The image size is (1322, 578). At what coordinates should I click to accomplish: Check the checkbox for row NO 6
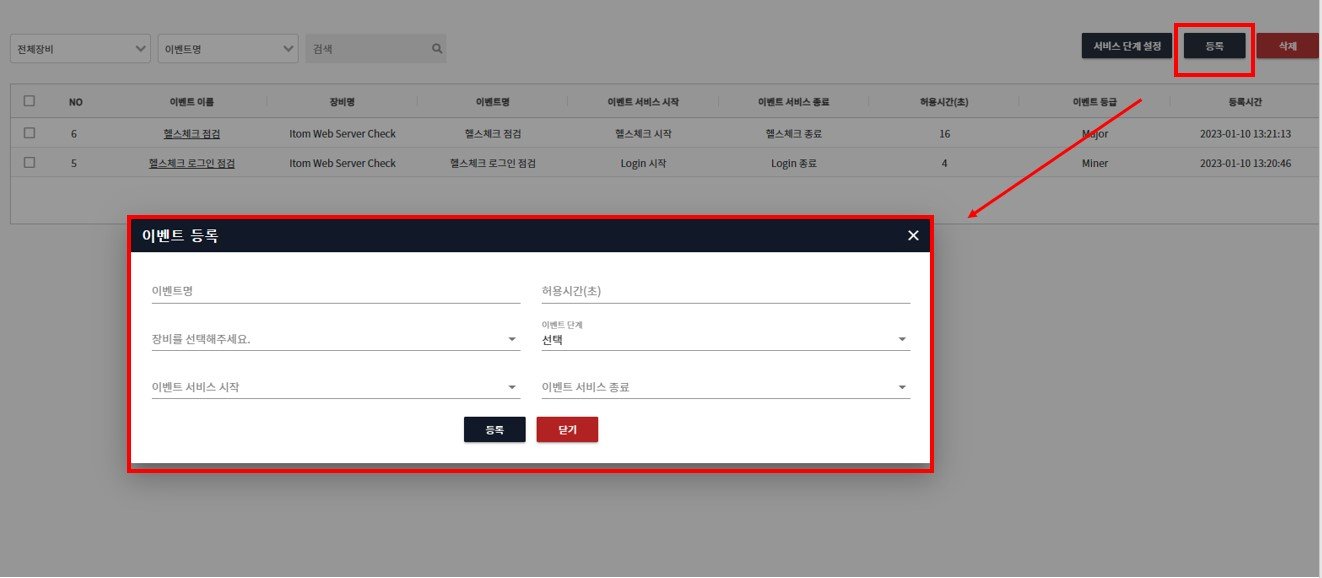pos(29,133)
